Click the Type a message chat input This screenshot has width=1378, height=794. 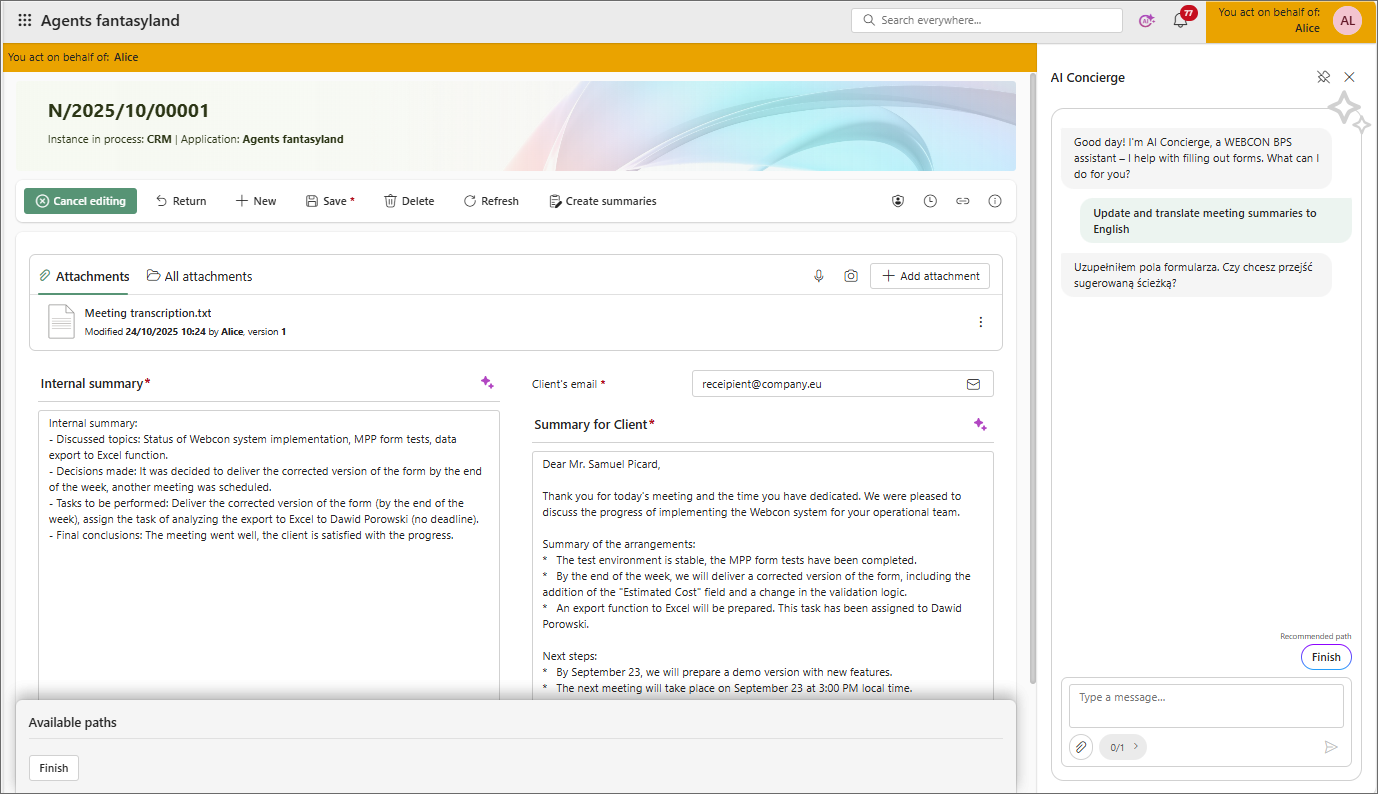click(x=1205, y=696)
